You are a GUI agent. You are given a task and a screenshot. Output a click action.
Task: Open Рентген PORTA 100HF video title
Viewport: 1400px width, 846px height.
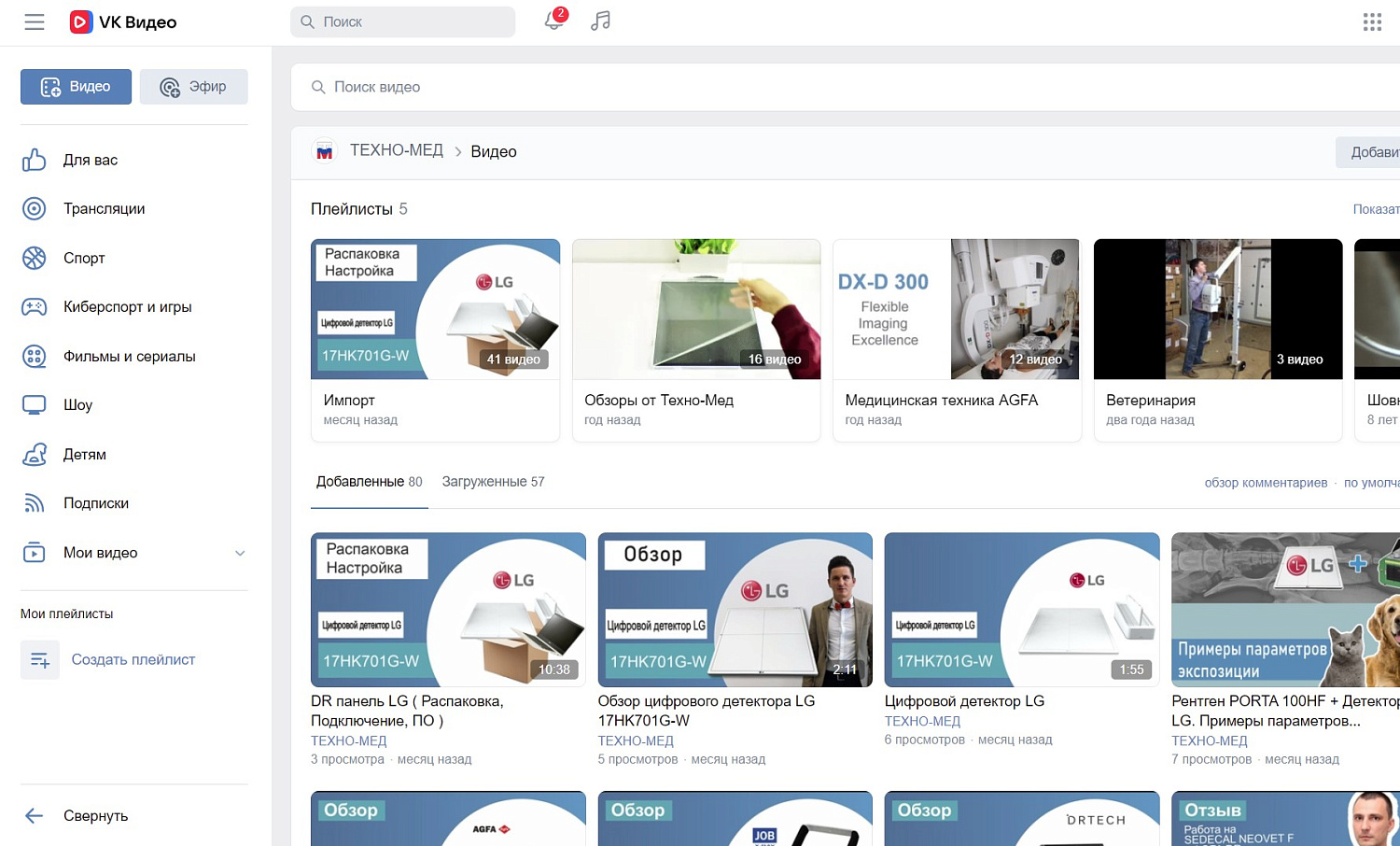[x=1285, y=711]
